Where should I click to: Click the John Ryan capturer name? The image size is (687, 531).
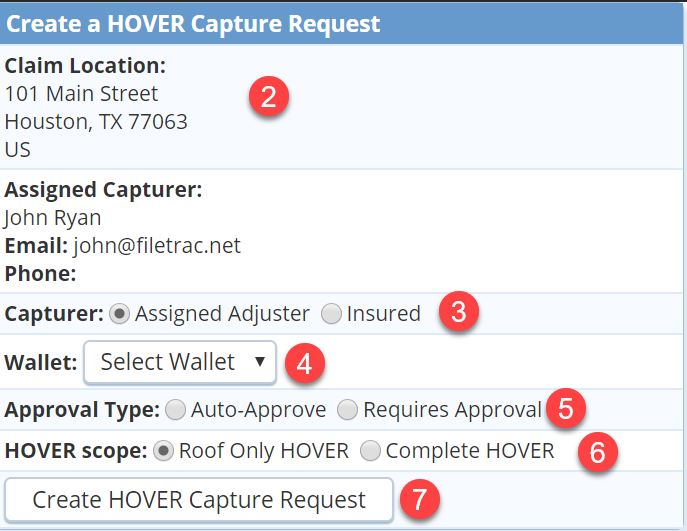(x=53, y=218)
